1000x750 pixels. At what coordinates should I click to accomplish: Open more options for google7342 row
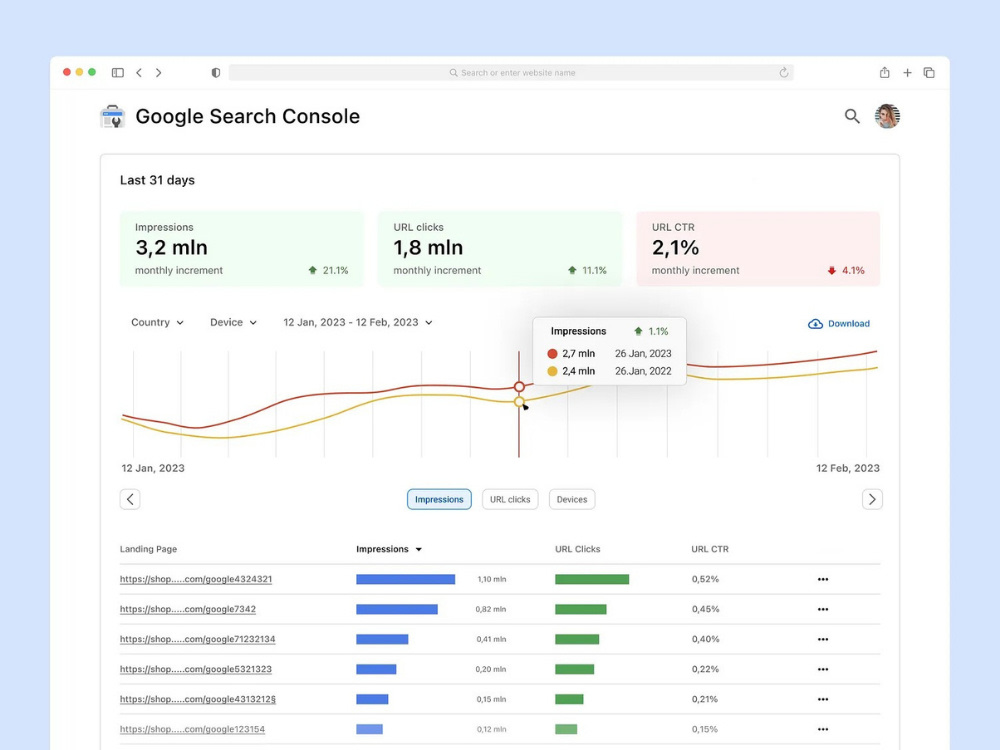click(x=823, y=609)
